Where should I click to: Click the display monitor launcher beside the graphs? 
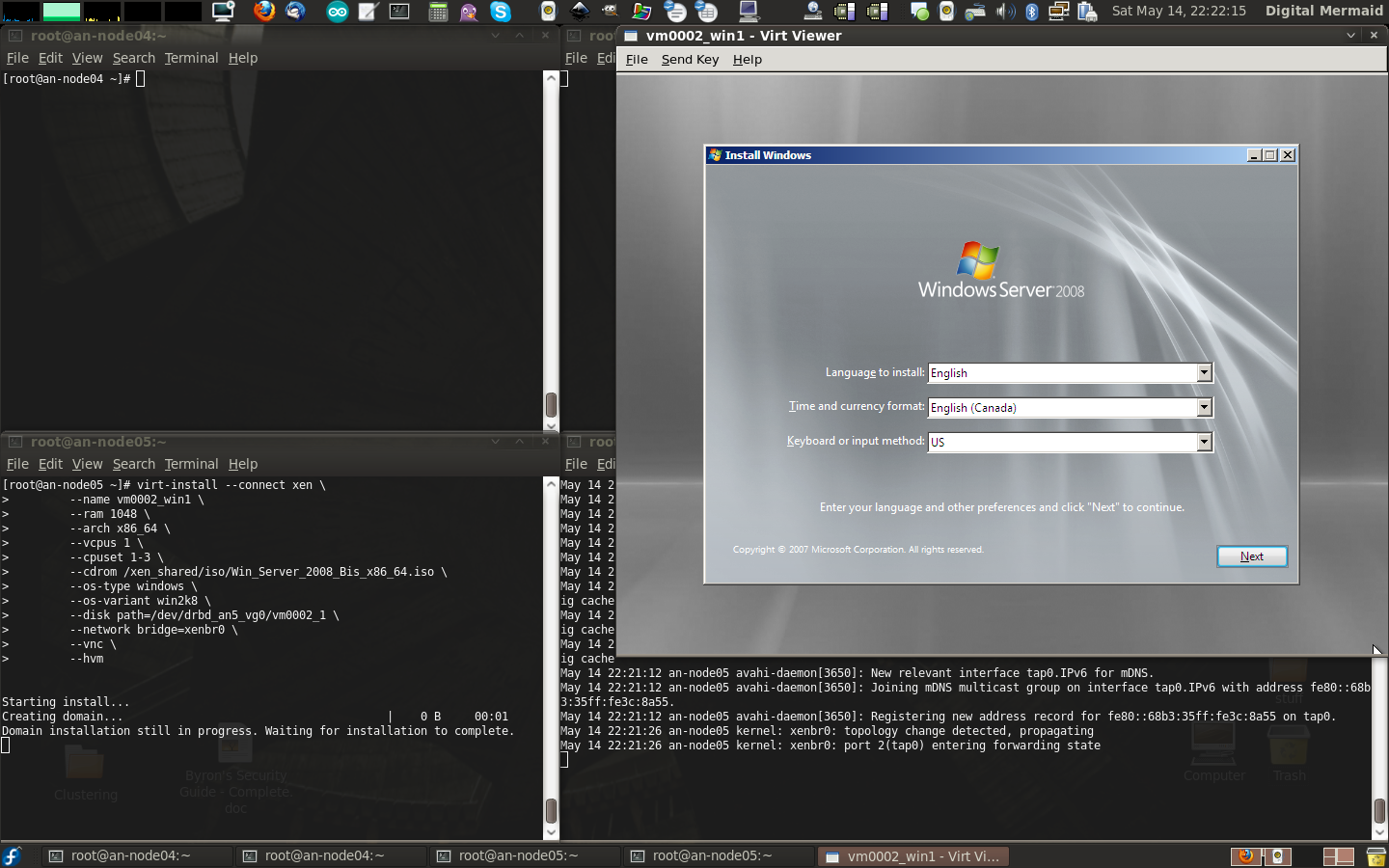coord(223,12)
